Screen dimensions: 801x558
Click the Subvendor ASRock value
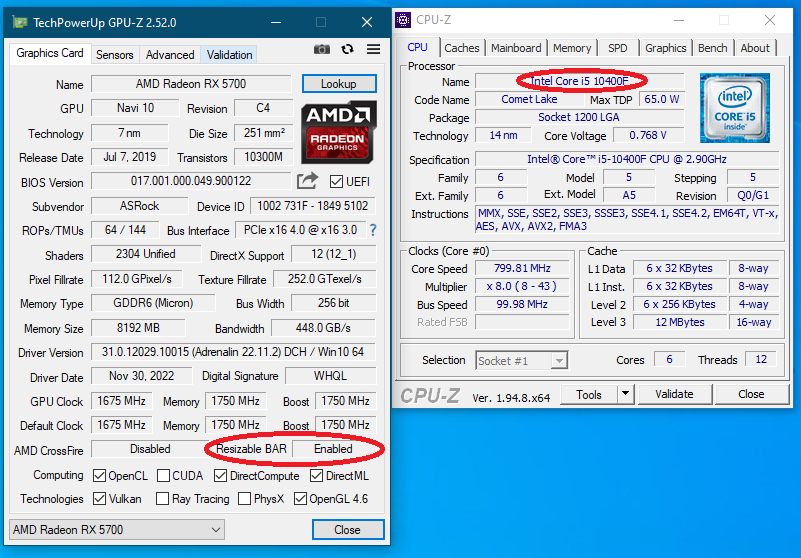coord(139,206)
